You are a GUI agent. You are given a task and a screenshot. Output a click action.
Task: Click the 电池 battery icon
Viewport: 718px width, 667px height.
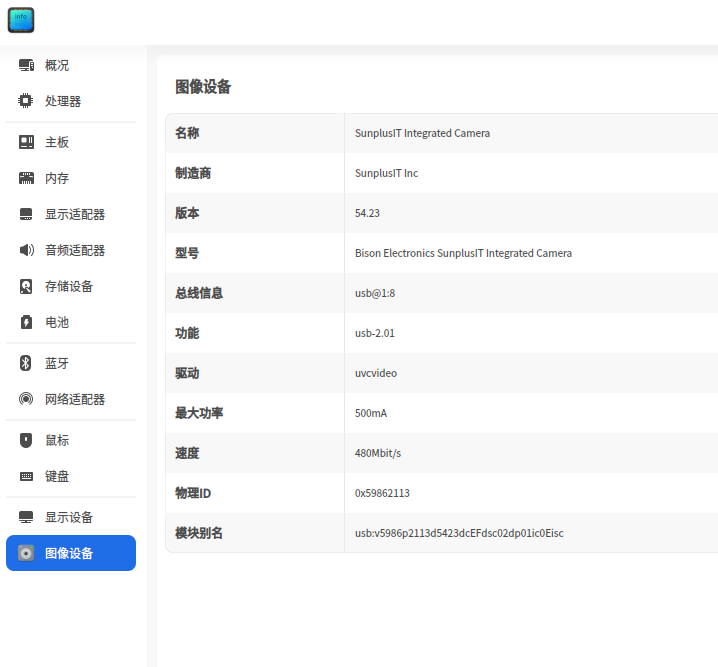pos(26,322)
